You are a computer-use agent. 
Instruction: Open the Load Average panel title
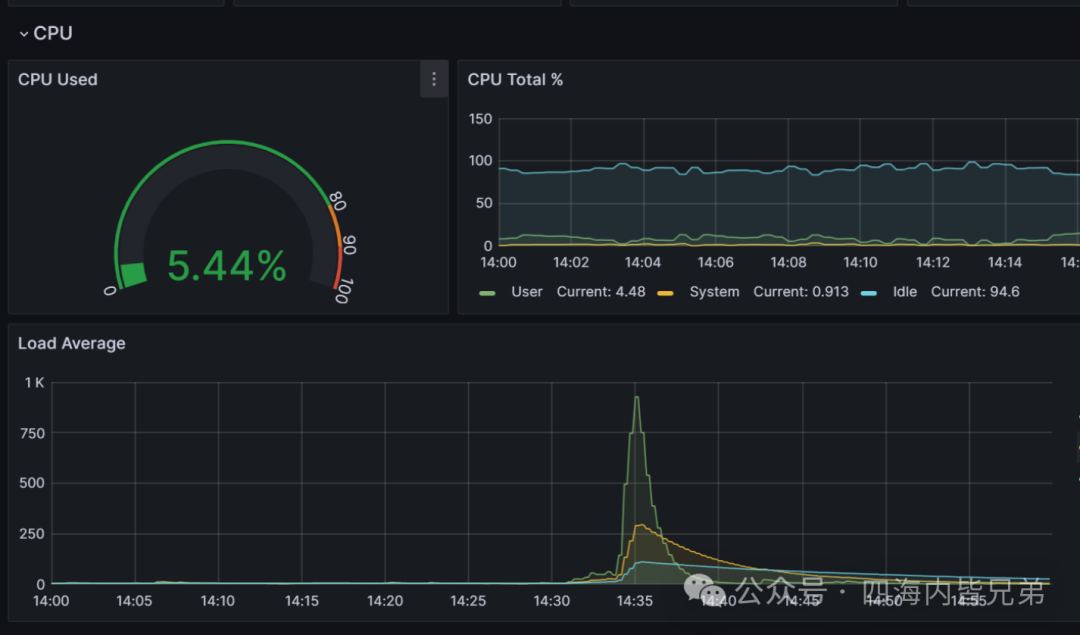tap(72, 343)
